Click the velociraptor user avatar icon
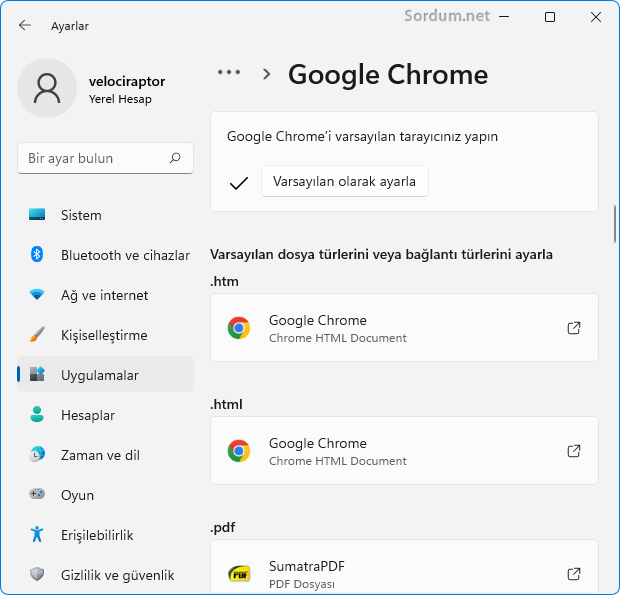Image resolution: width=620 pixels, height=595 pixels. [47, 88]
